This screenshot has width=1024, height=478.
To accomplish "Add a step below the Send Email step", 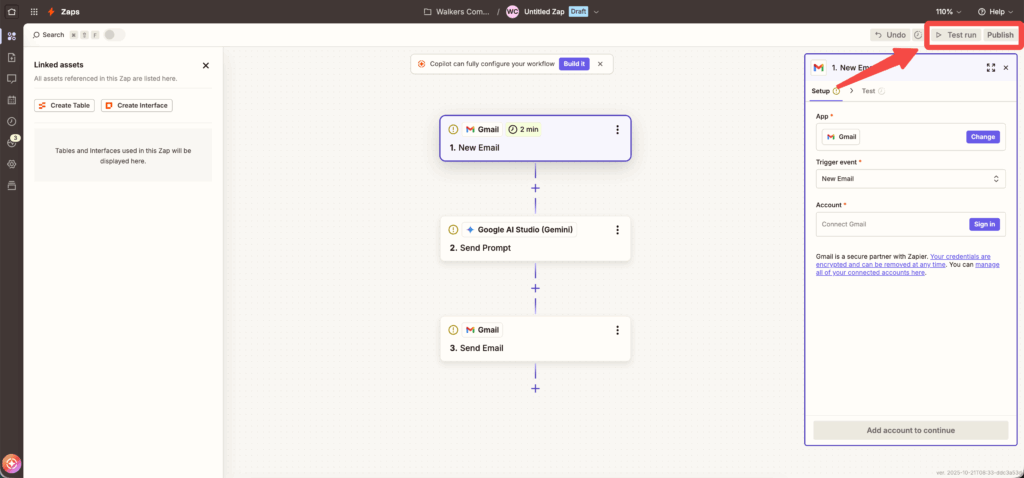I will [535, 388].
